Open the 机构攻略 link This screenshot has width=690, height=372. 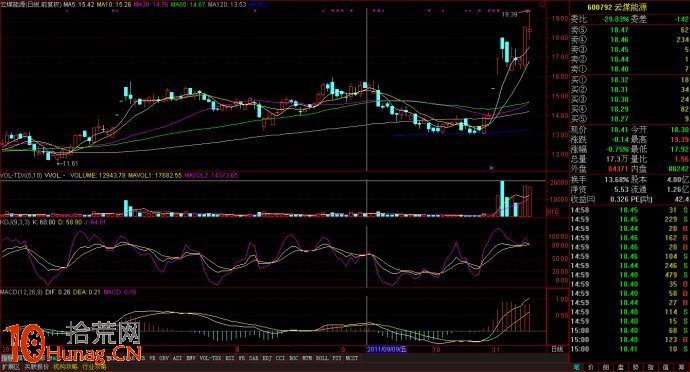(x=65, y=367)
